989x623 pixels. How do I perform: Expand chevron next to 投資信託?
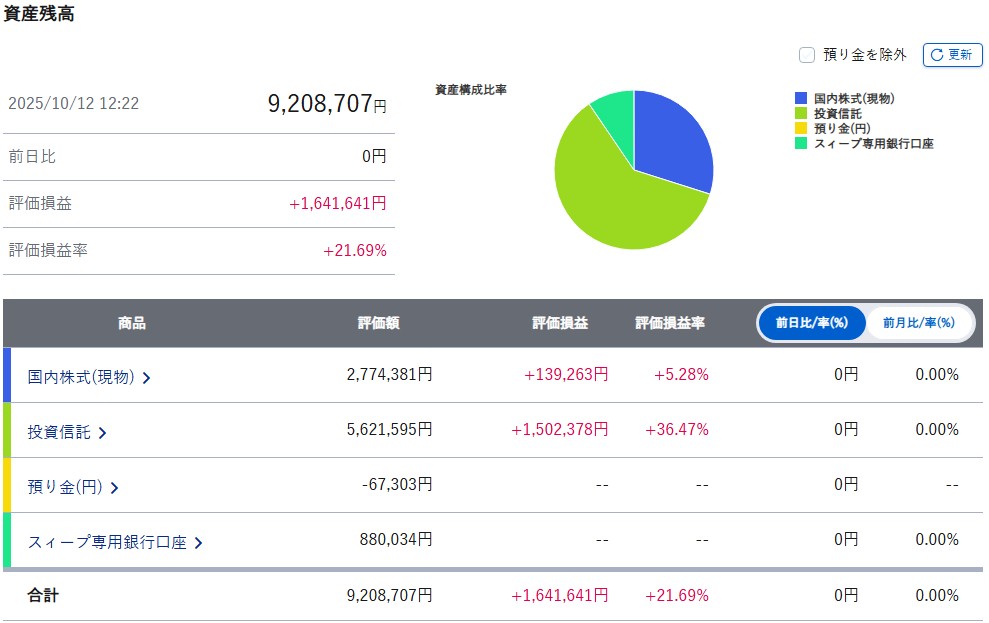(x=103, y=433)
